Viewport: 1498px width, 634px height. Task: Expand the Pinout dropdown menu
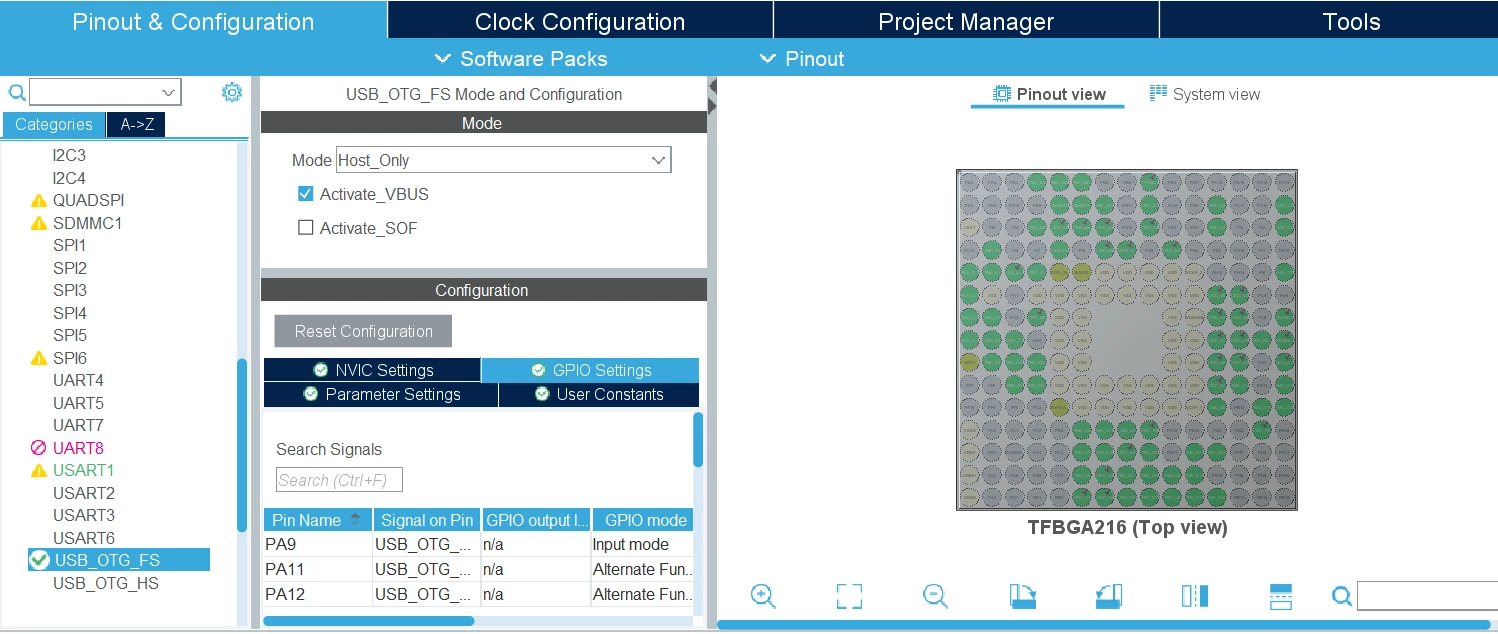(x=801, y=59)
